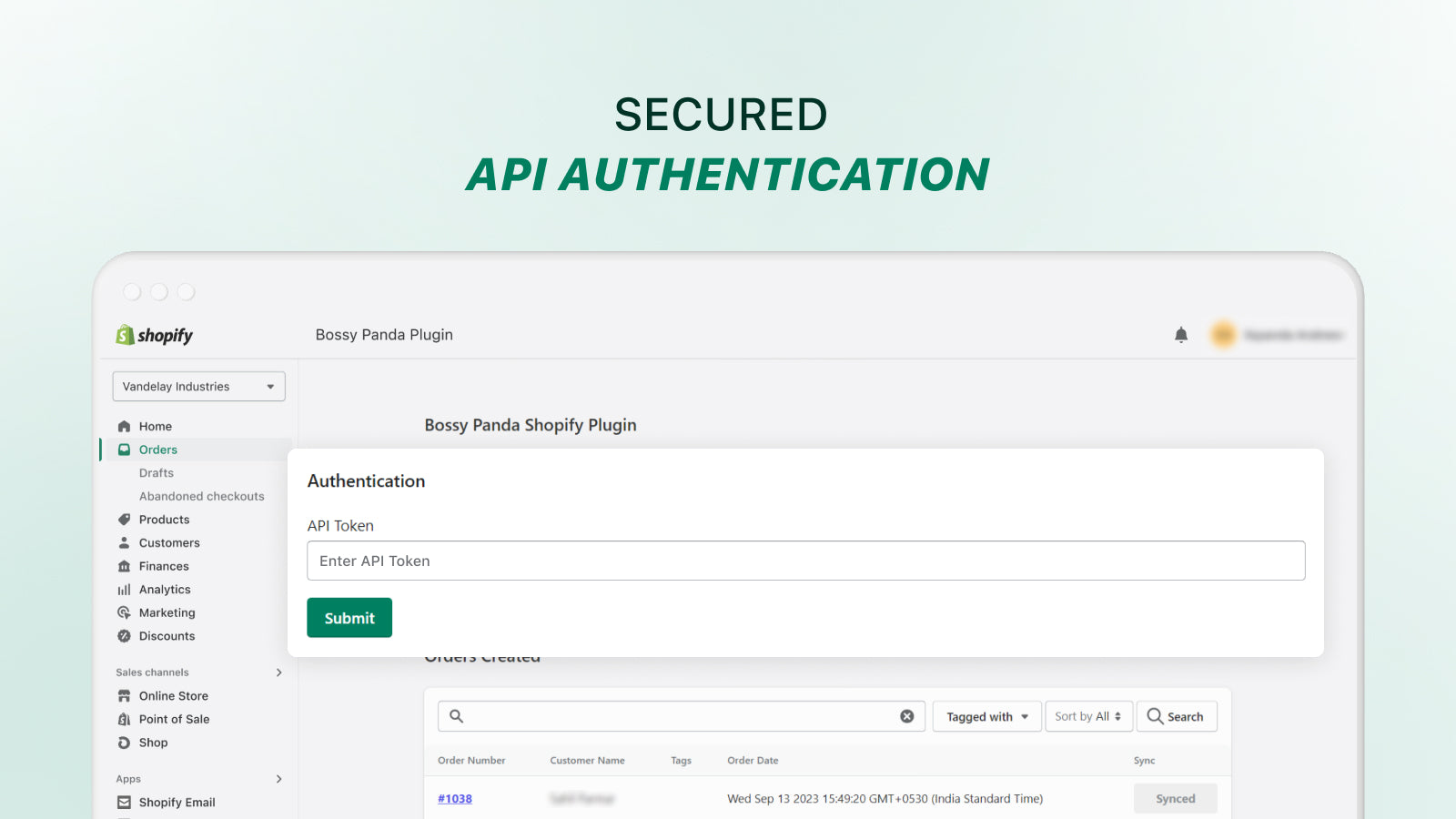Screen dimensions: 1456x819
Task: Click the Shop channel icon
Action: point(124,743)
